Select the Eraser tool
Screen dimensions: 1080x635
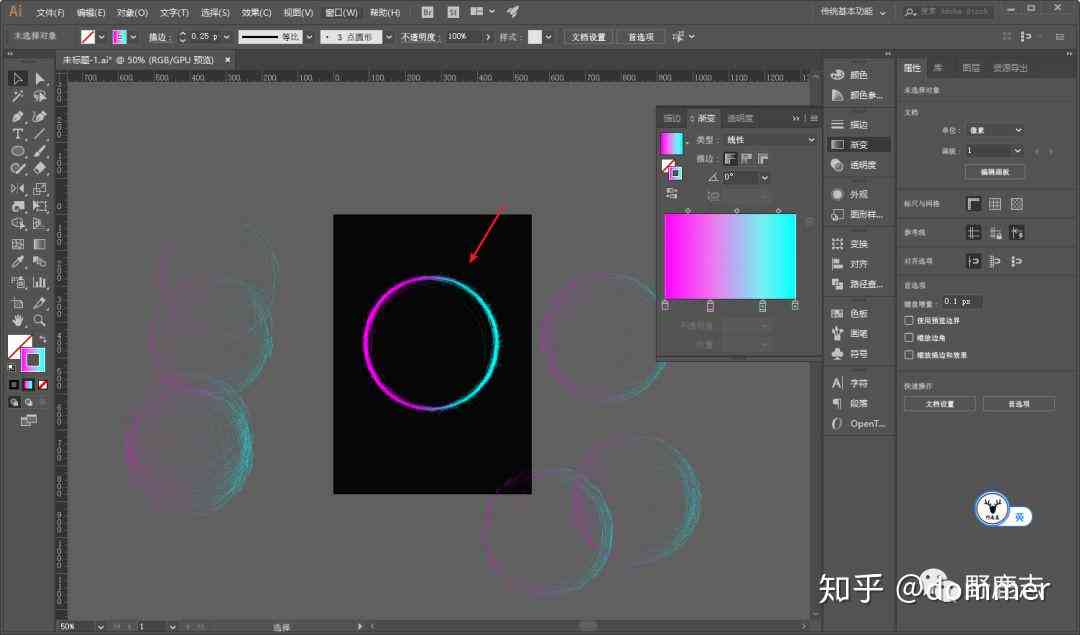coord(40,168)
